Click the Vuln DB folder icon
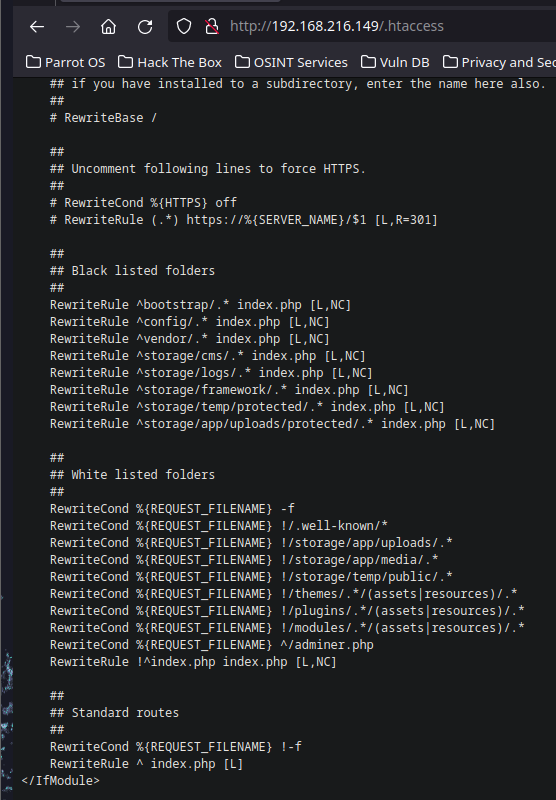Image resolution: width=556 pixels, height=800 pixels. coord(368,62)
